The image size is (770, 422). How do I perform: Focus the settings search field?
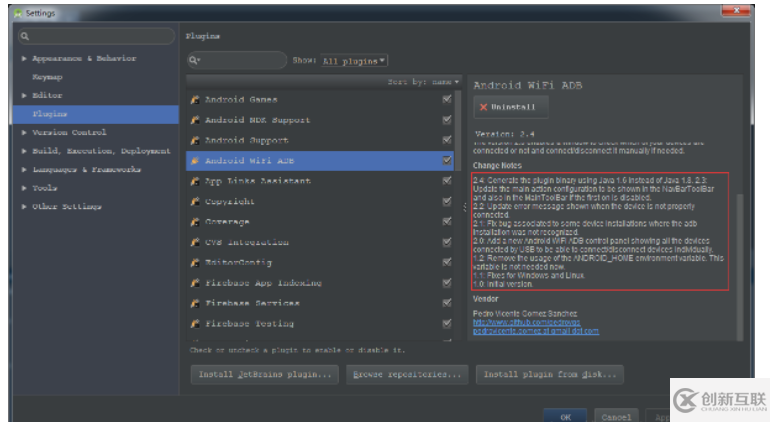tap(96, 36)
